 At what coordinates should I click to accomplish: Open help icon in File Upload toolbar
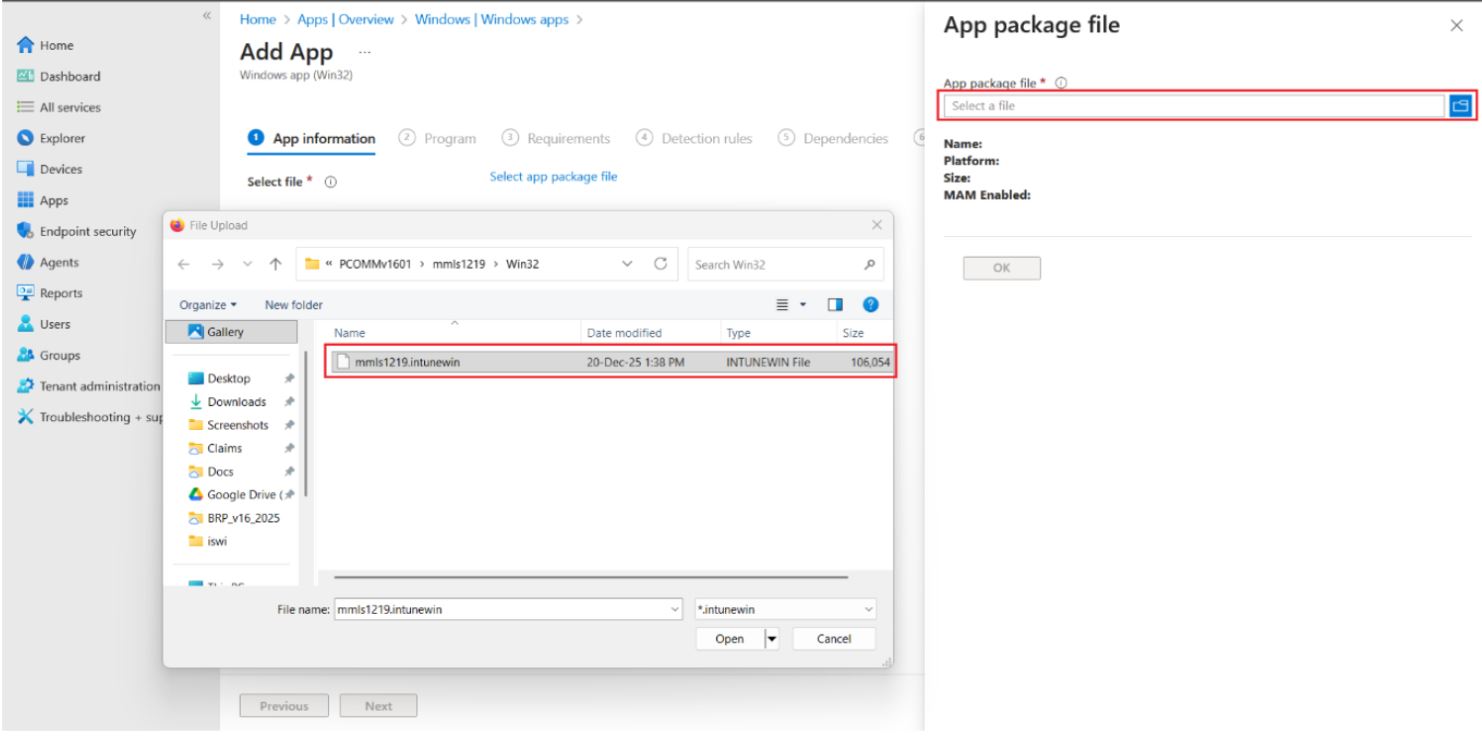coord(870,304)
